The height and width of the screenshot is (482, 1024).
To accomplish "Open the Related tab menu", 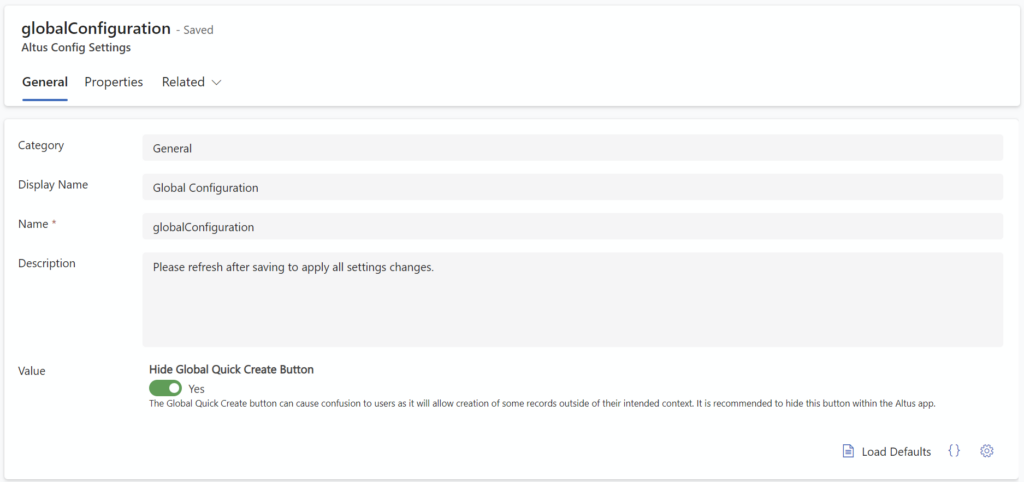I will pos(191,82).
